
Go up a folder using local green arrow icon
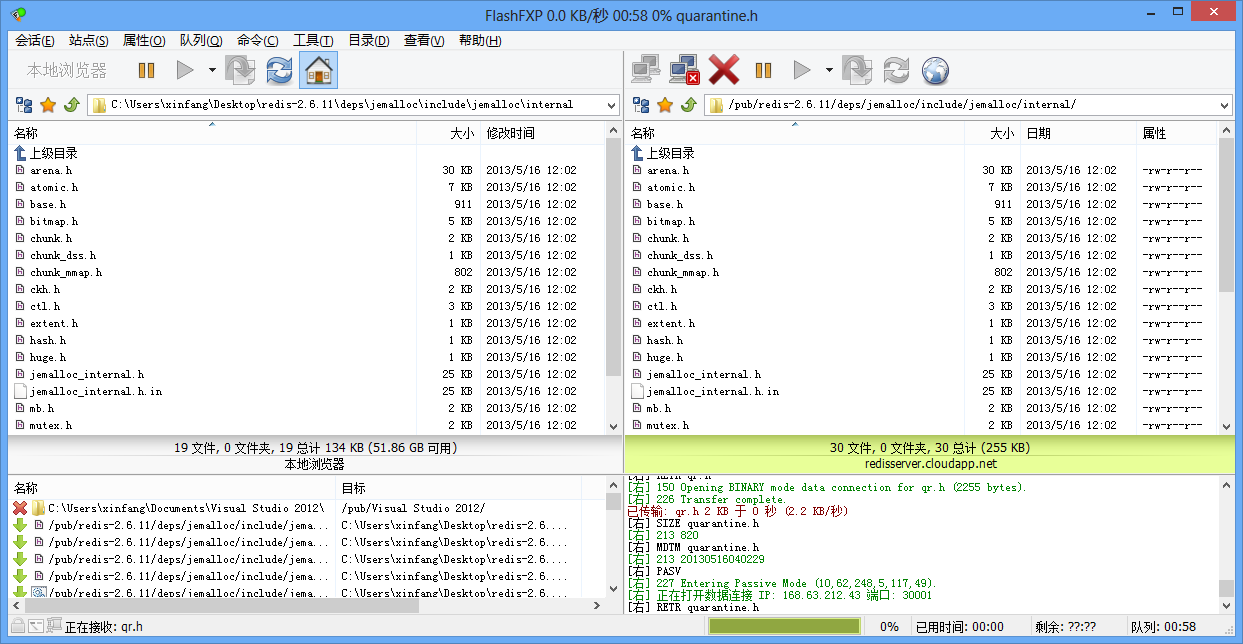(x=71, y=105)
